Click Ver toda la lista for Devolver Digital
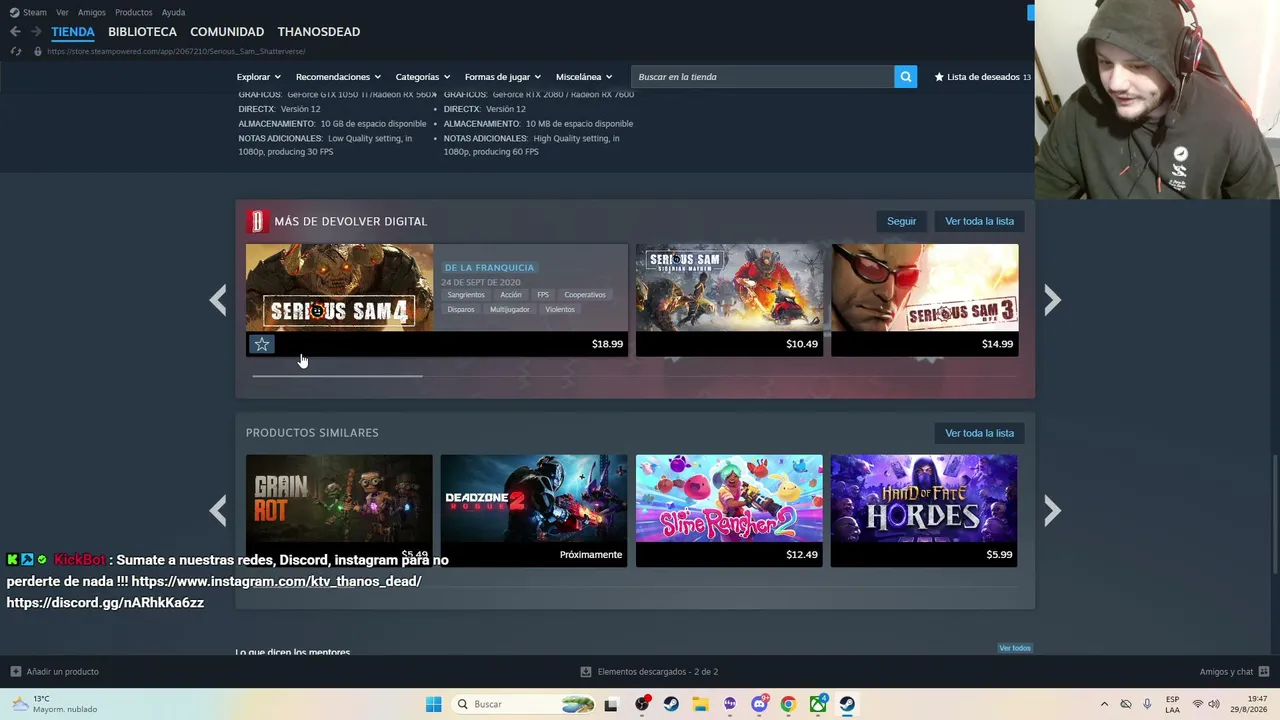The height and width of the screenshot is (720, 1280). click(979, 221)
